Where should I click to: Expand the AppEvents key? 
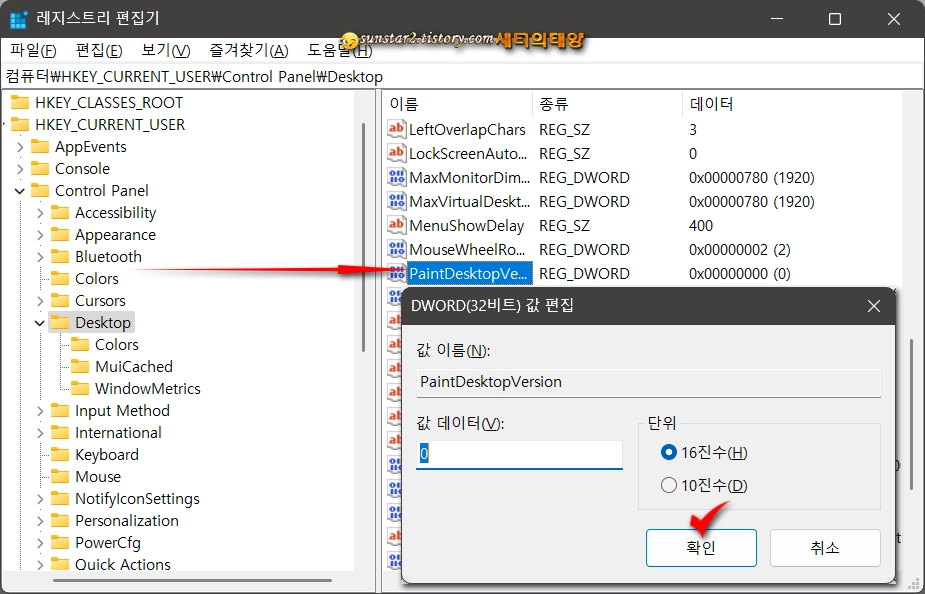pyautogui.click(x=21, y=146)
